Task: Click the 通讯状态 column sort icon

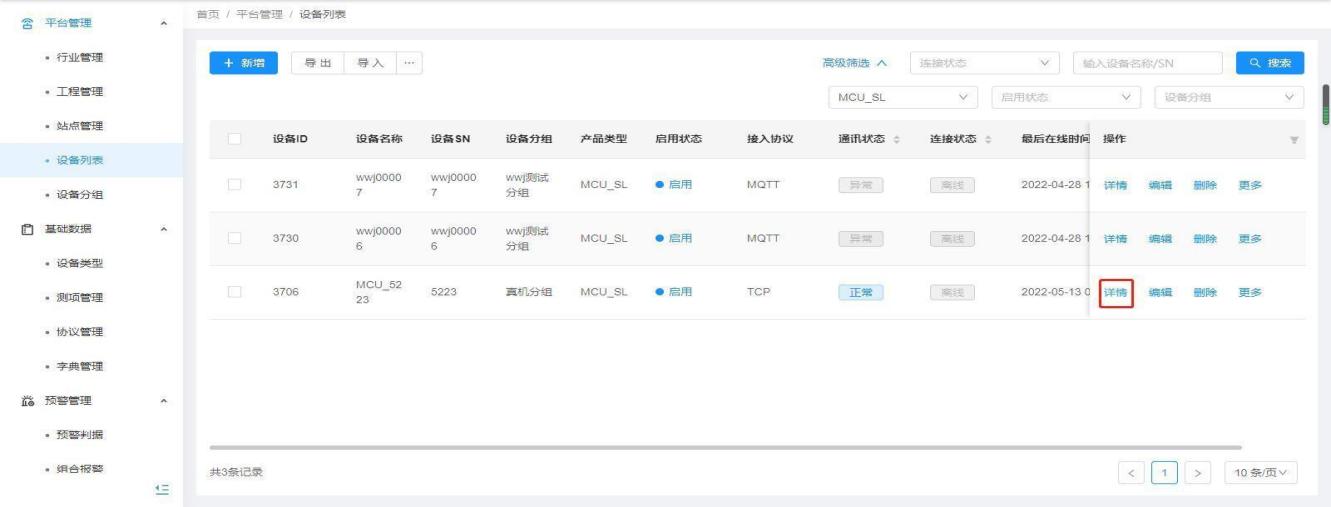Action: 896,139
